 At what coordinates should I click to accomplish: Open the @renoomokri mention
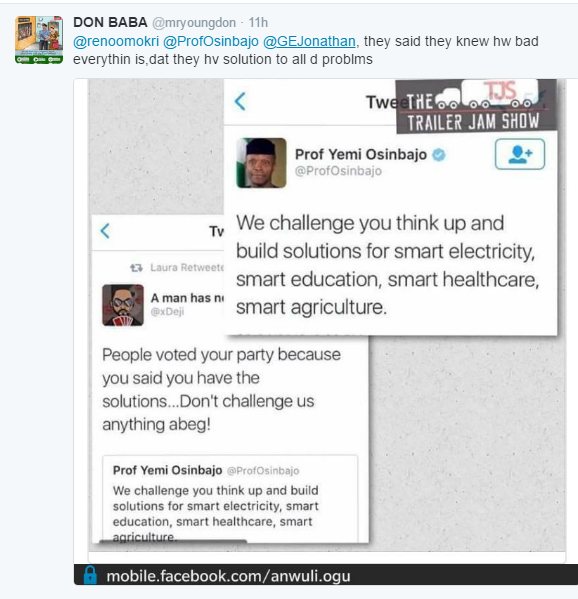pyautogui.click(x=116, y=41)
